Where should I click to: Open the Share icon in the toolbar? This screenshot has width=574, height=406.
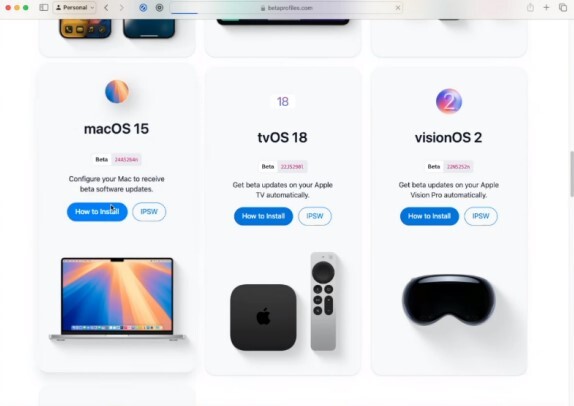(x=530, y=7)
